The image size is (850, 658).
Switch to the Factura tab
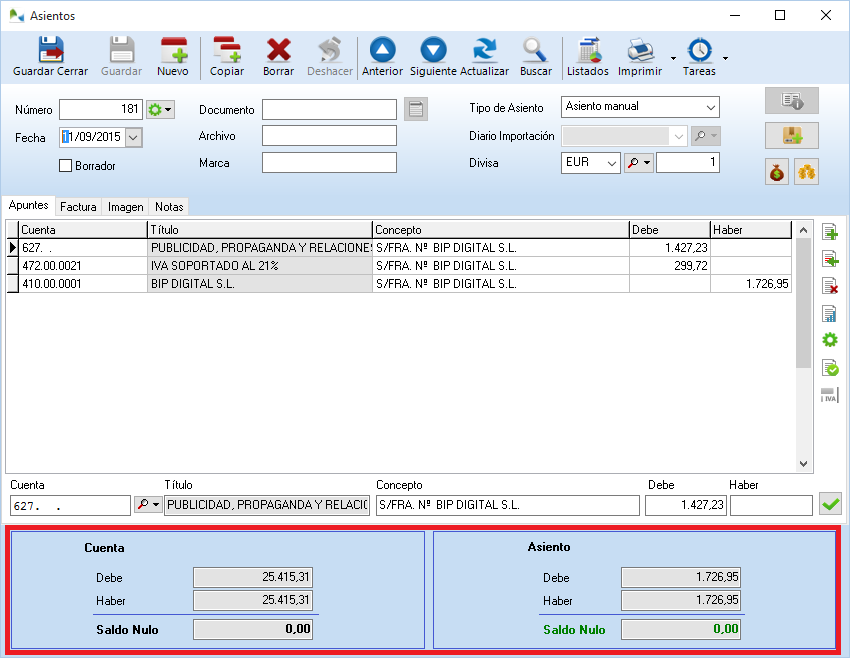[x=78, y=207]
